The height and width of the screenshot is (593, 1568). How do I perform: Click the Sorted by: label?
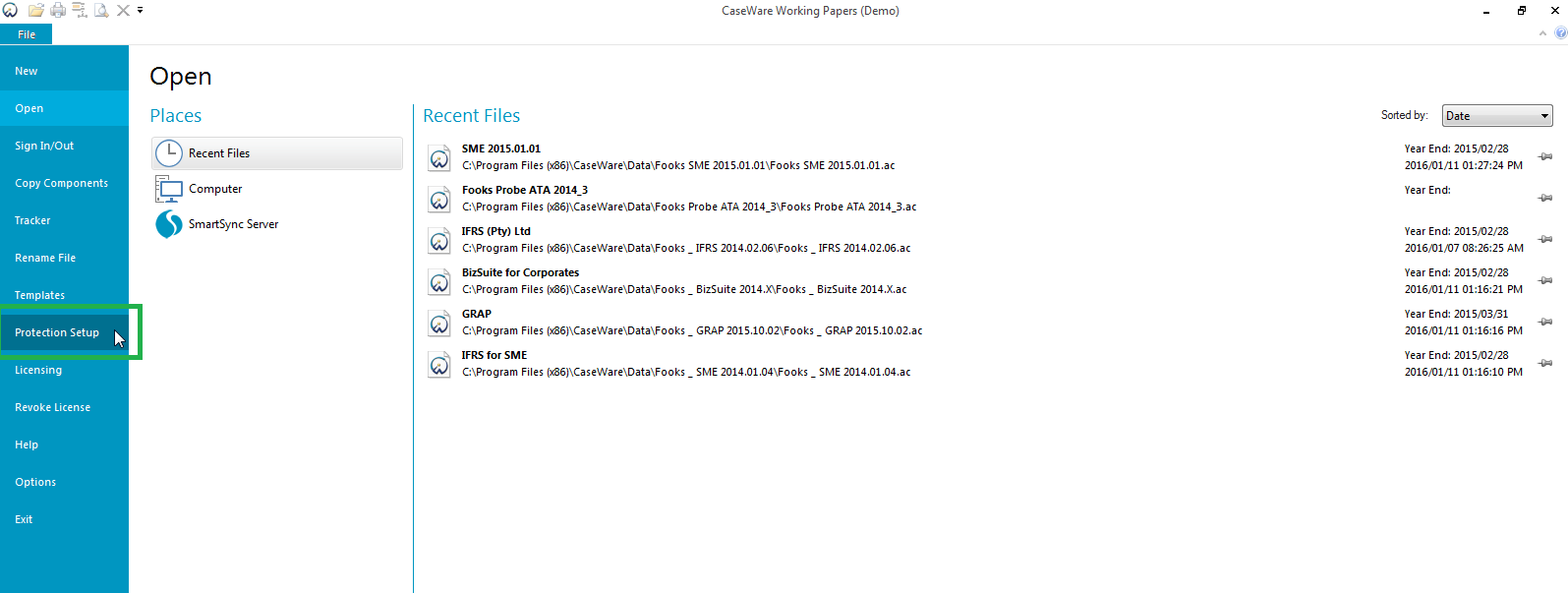[1405, 116]
